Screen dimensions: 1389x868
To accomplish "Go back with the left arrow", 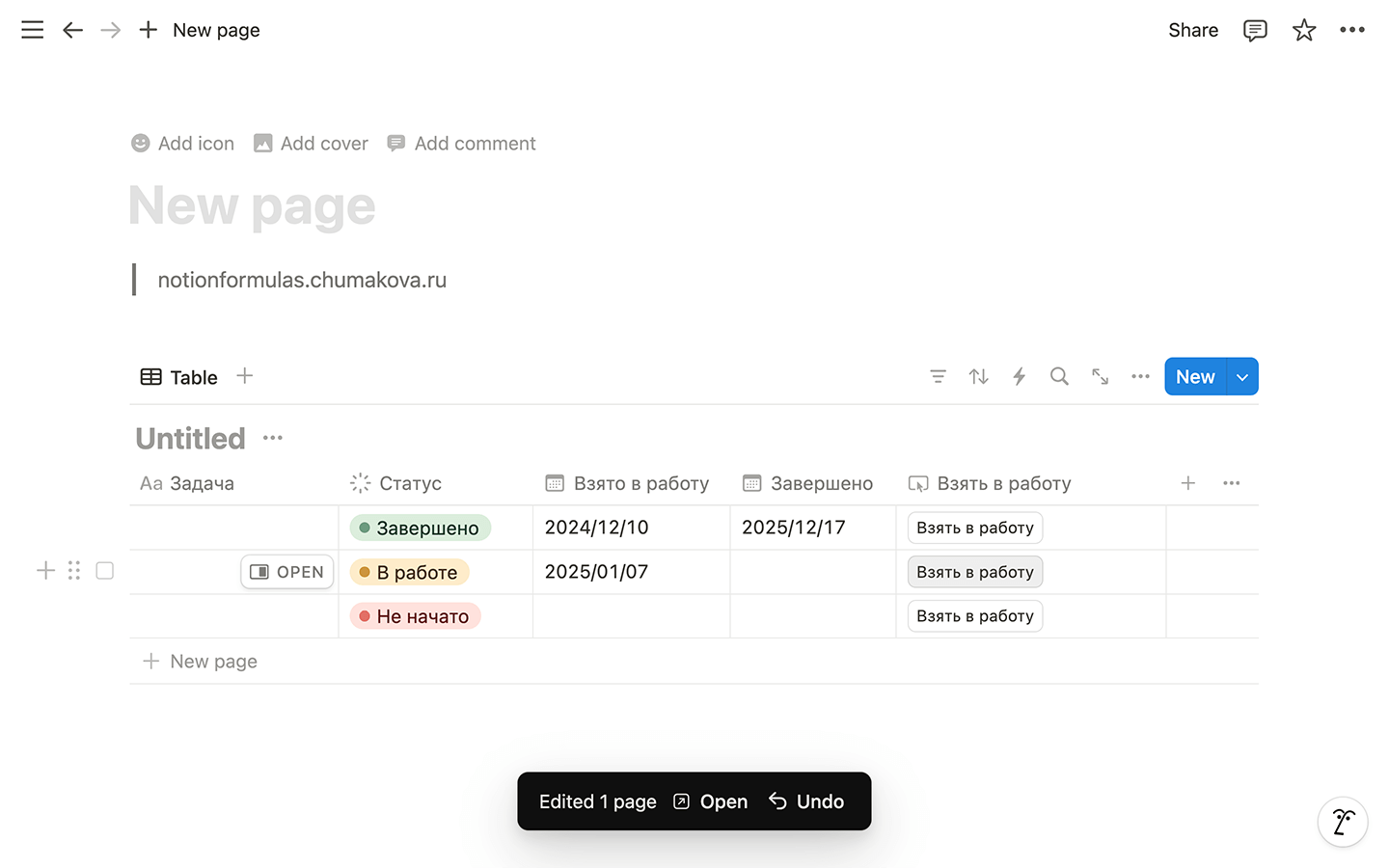I will pyautogui.click(x=72, y=30).
